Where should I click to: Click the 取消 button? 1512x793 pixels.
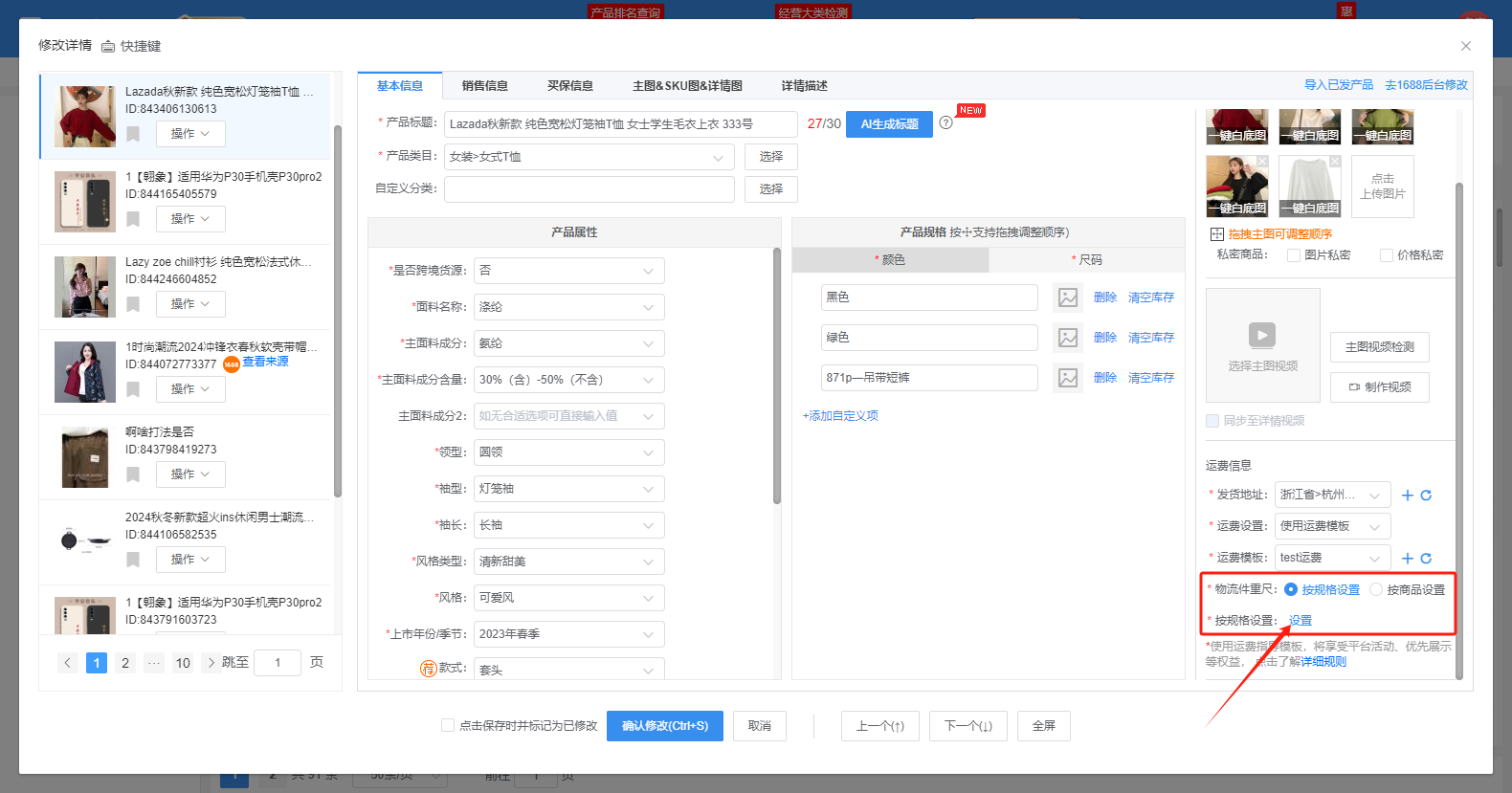[x=760, y=726]
